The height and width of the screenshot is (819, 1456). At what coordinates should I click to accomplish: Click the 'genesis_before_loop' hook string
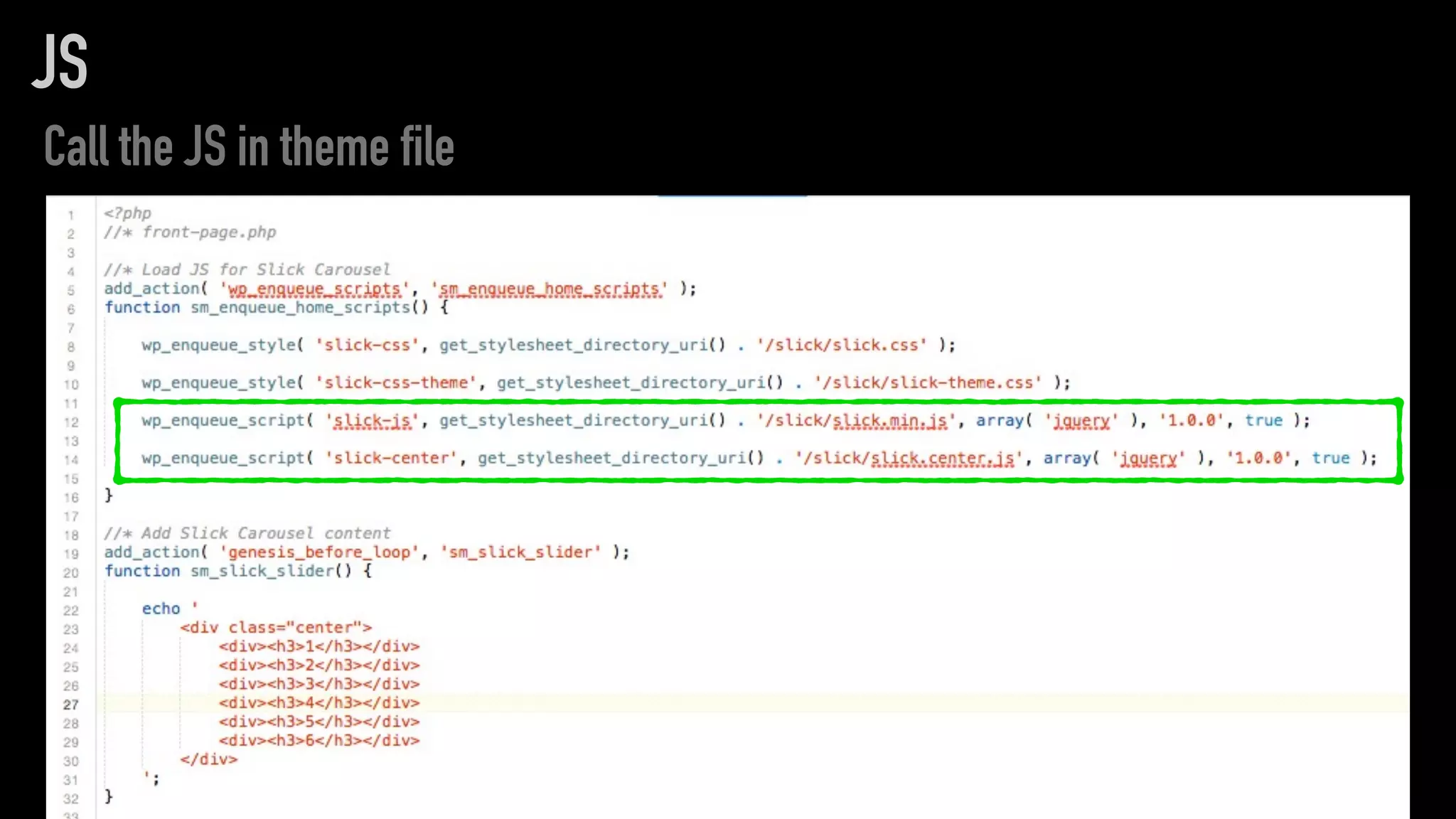tap(319, 552)
